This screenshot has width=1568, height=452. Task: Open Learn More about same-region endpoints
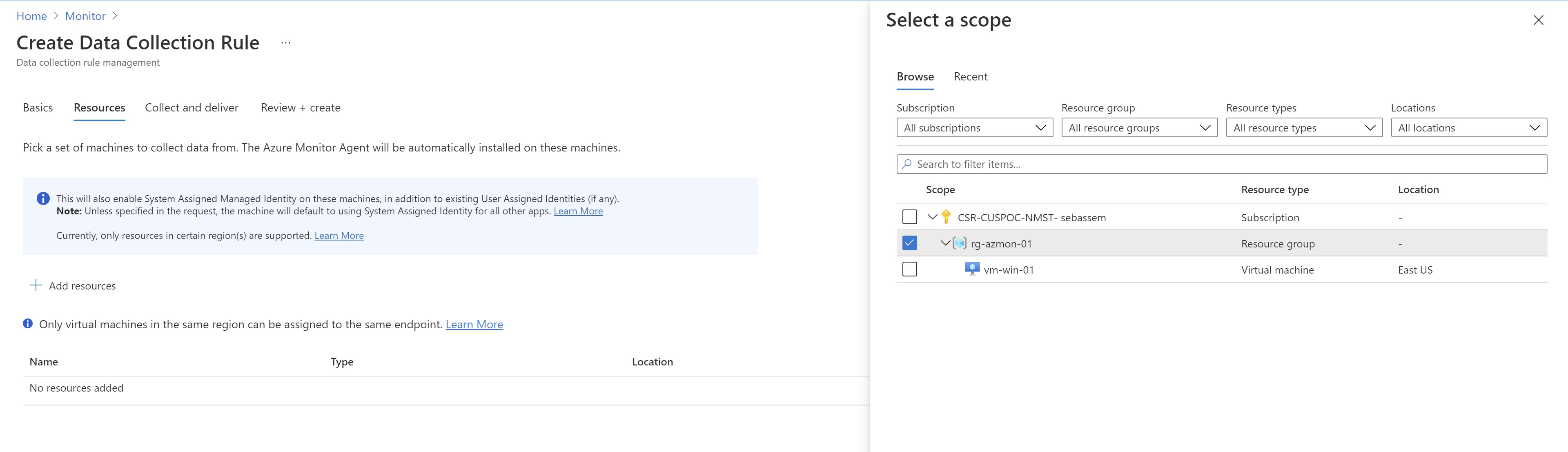474,324
